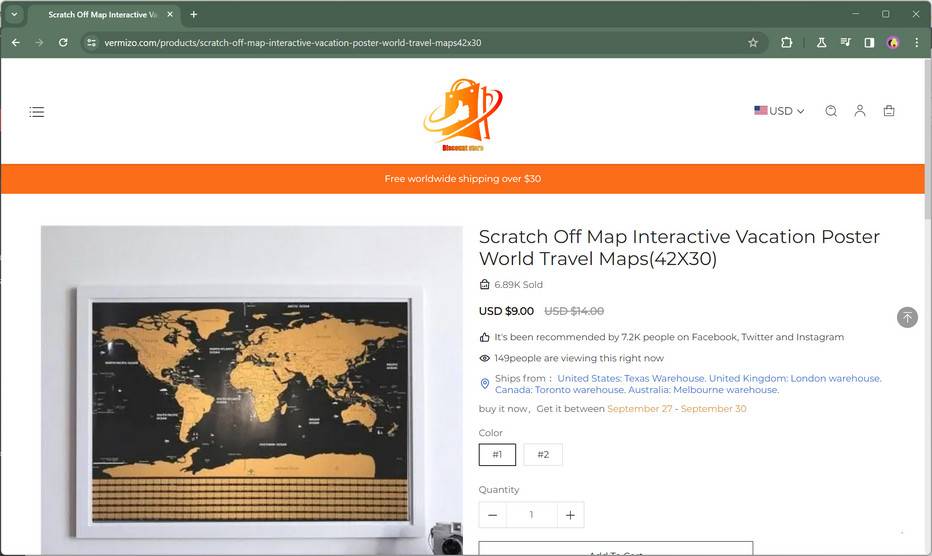Reload the page
Screen dimensions: 932x556
pyautogui.click(x=63, y=43)
